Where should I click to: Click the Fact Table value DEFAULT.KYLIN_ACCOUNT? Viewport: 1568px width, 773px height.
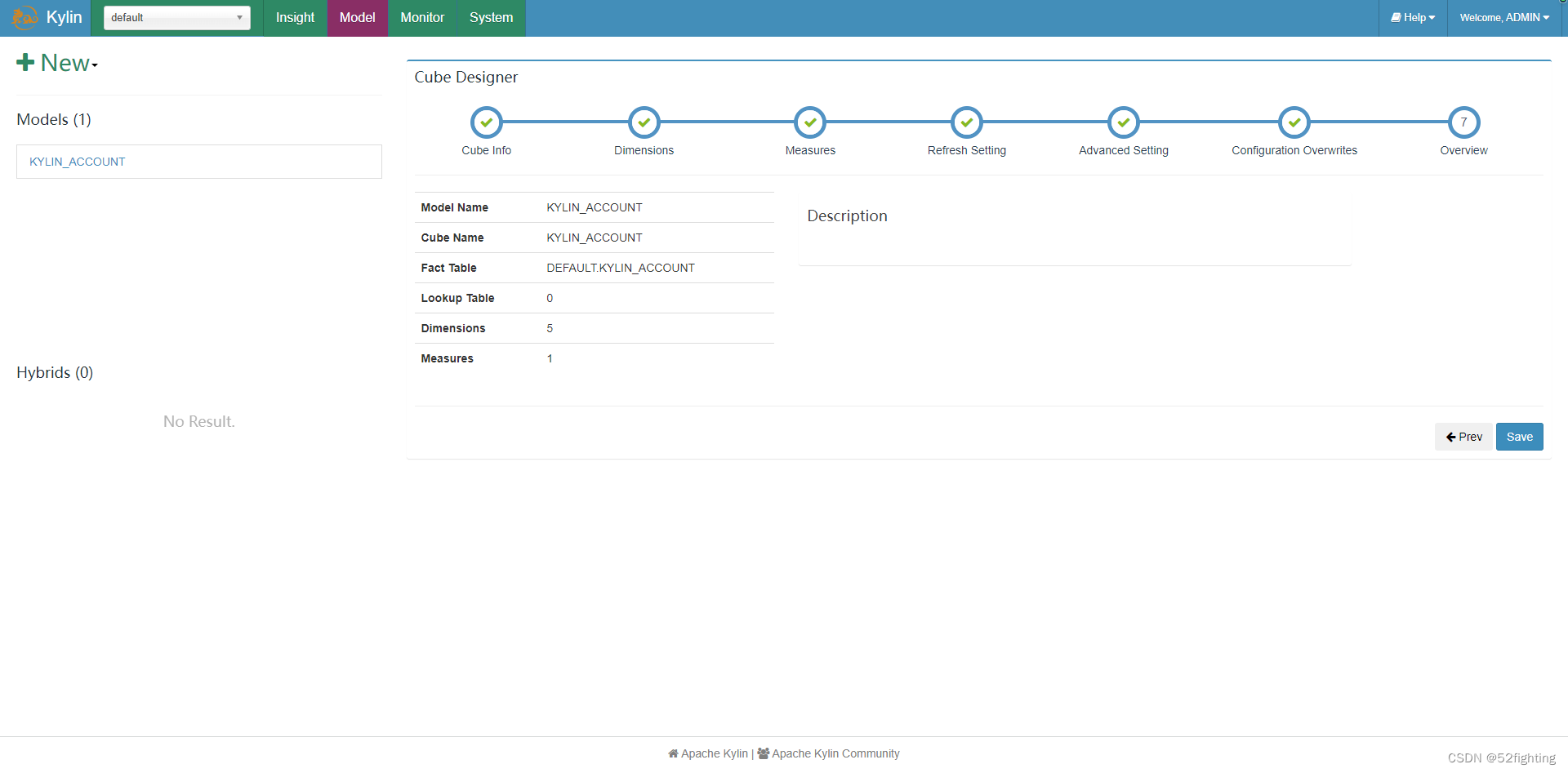[621, 268]
